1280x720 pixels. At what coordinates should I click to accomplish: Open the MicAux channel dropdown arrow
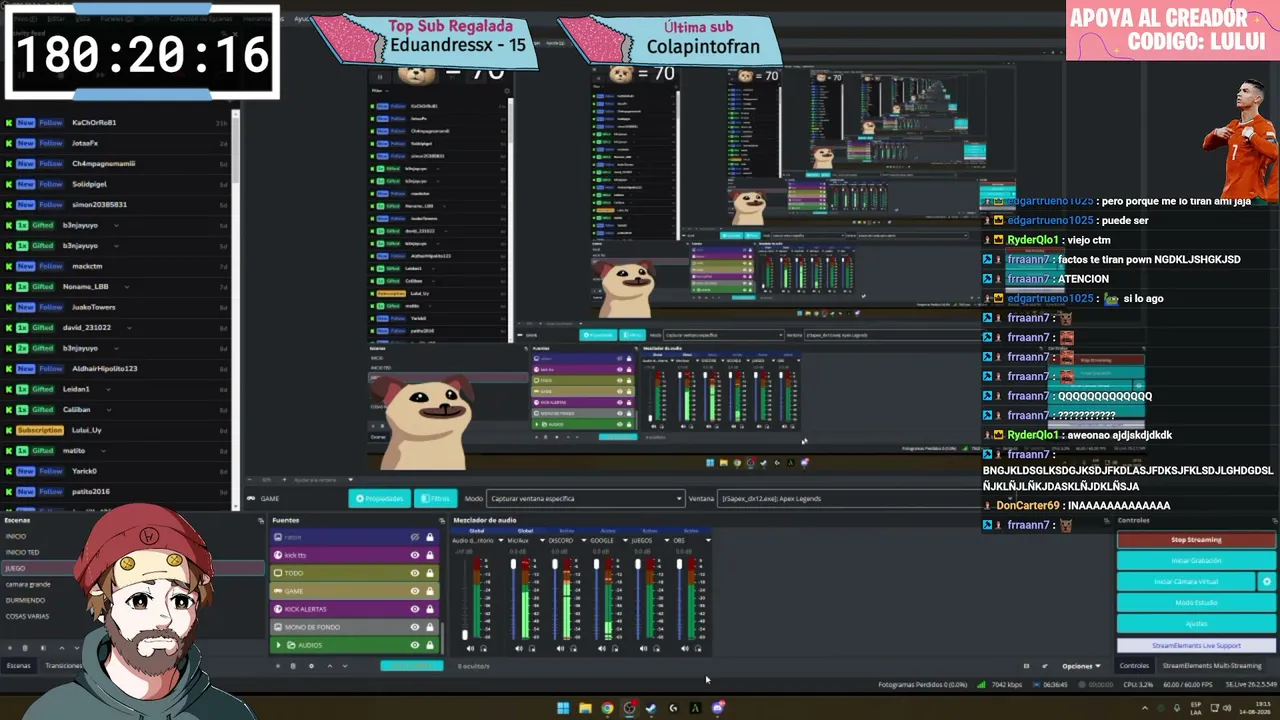[x=541, y=541]
